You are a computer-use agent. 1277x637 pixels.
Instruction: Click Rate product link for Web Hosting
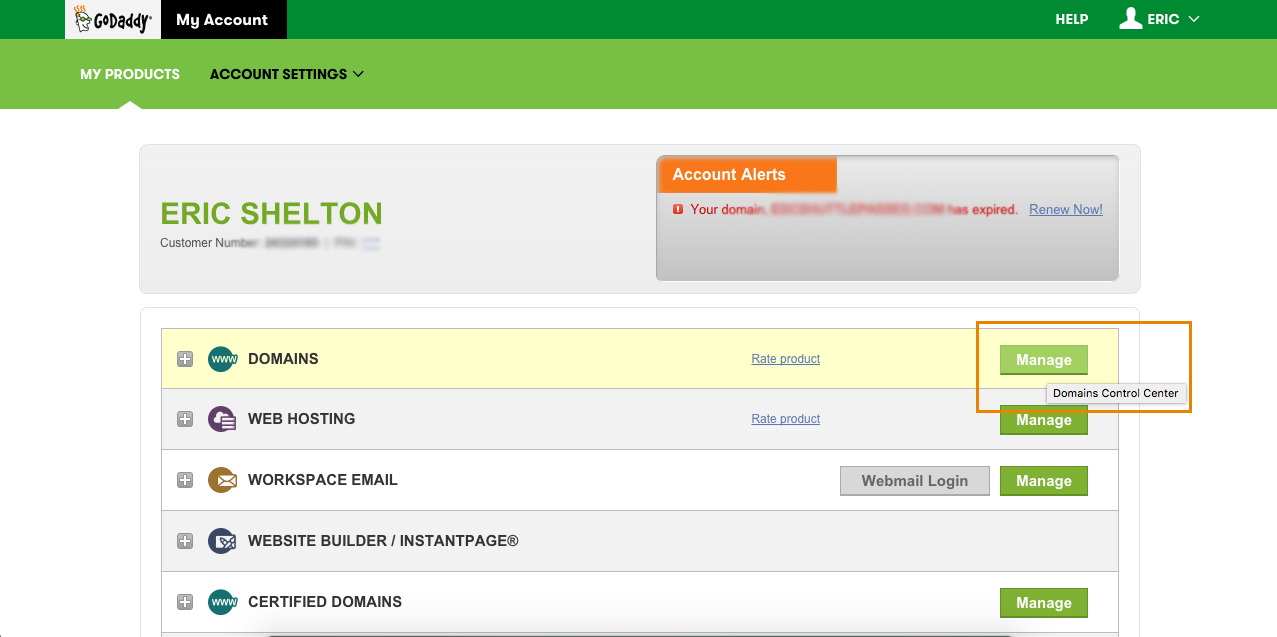[x=785, y=419]
